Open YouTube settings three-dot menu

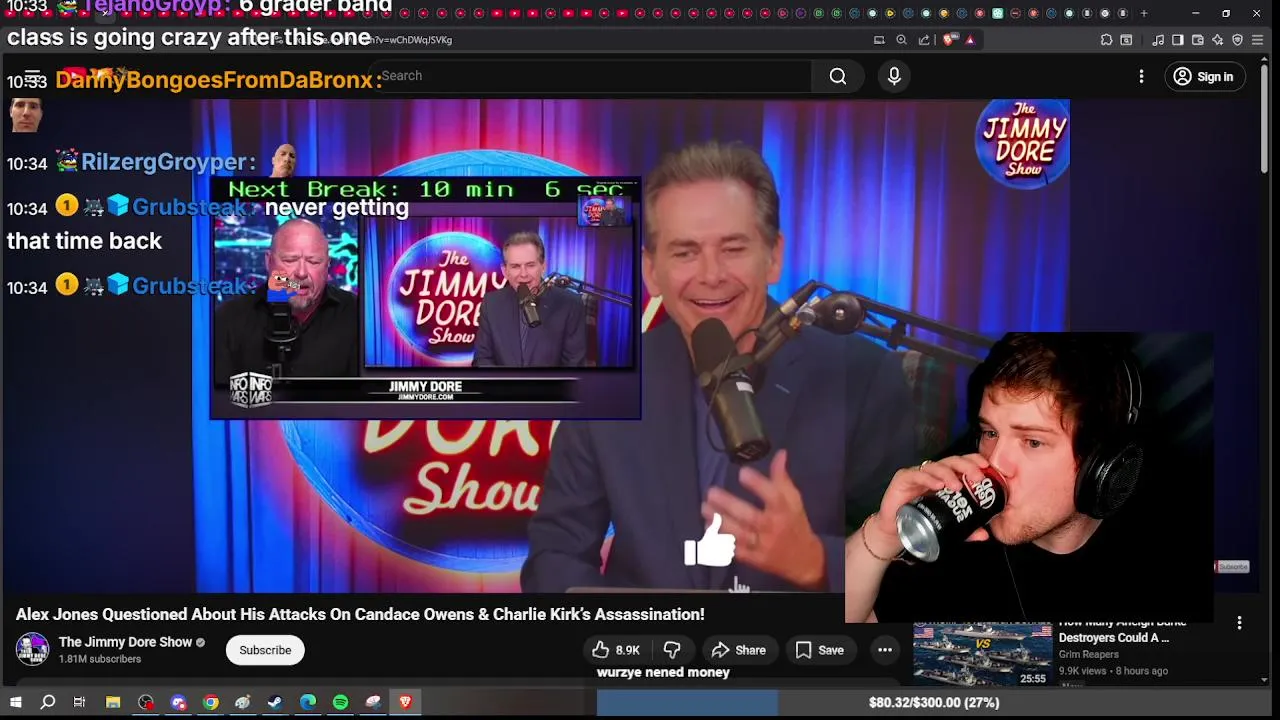click(x=1141, y=76)
